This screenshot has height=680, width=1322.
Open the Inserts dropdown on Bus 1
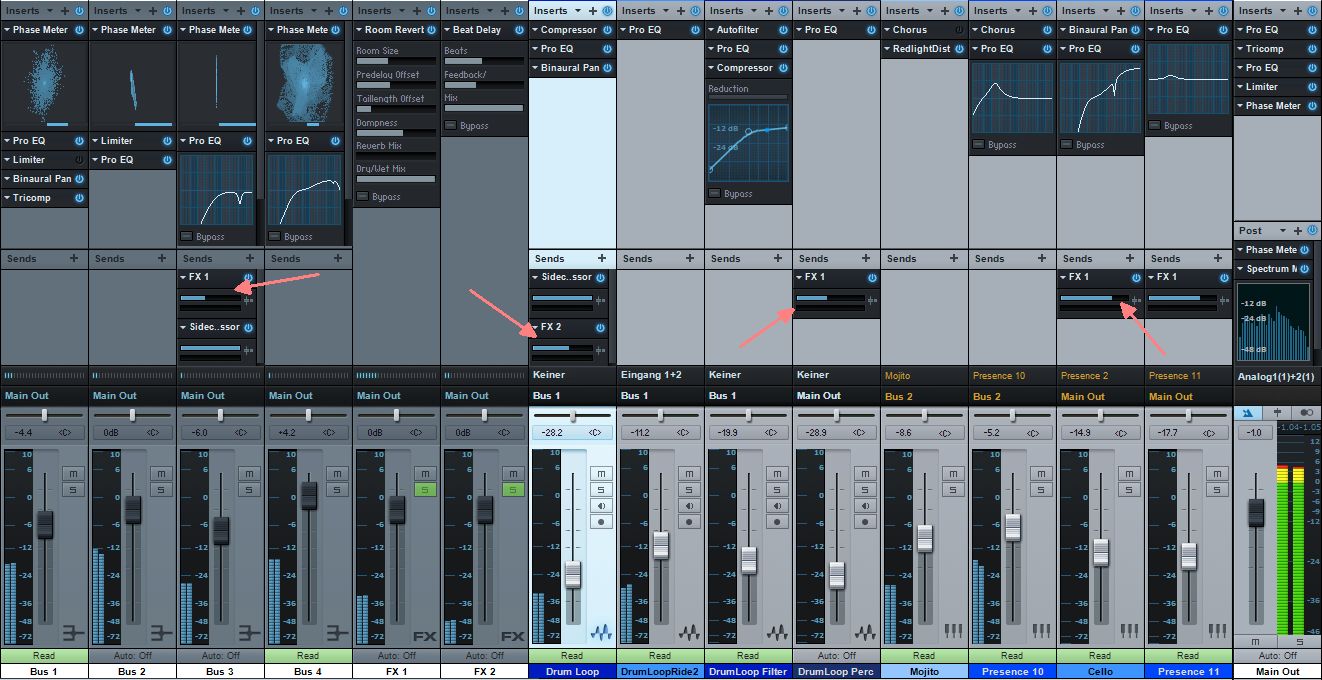coord(48,11)
